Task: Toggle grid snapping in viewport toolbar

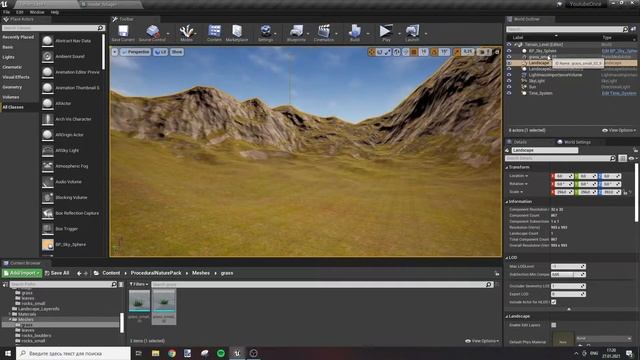Action: 414,52
